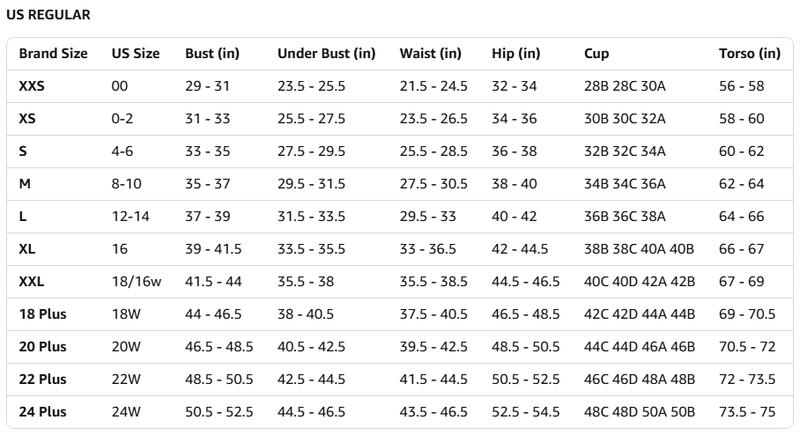Click the 18/16w US size cell

(136, 282)
